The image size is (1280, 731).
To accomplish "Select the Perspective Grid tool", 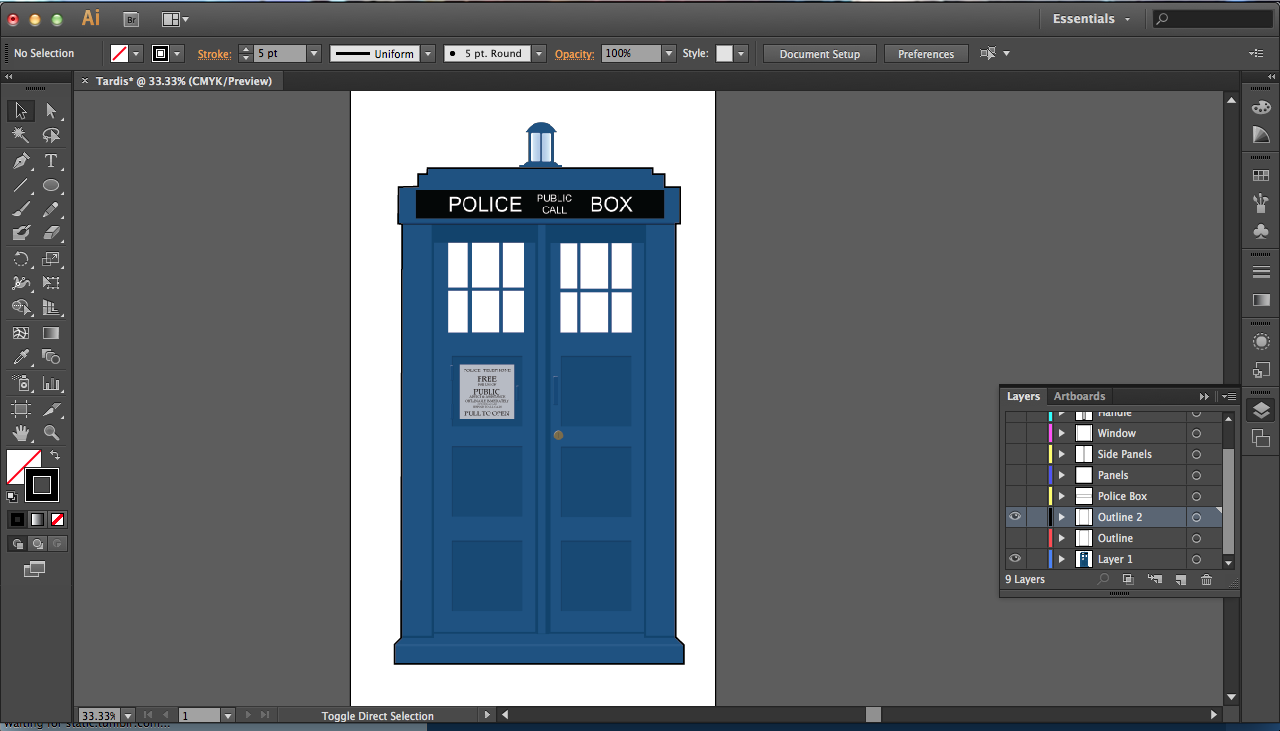I will [51, 308].
